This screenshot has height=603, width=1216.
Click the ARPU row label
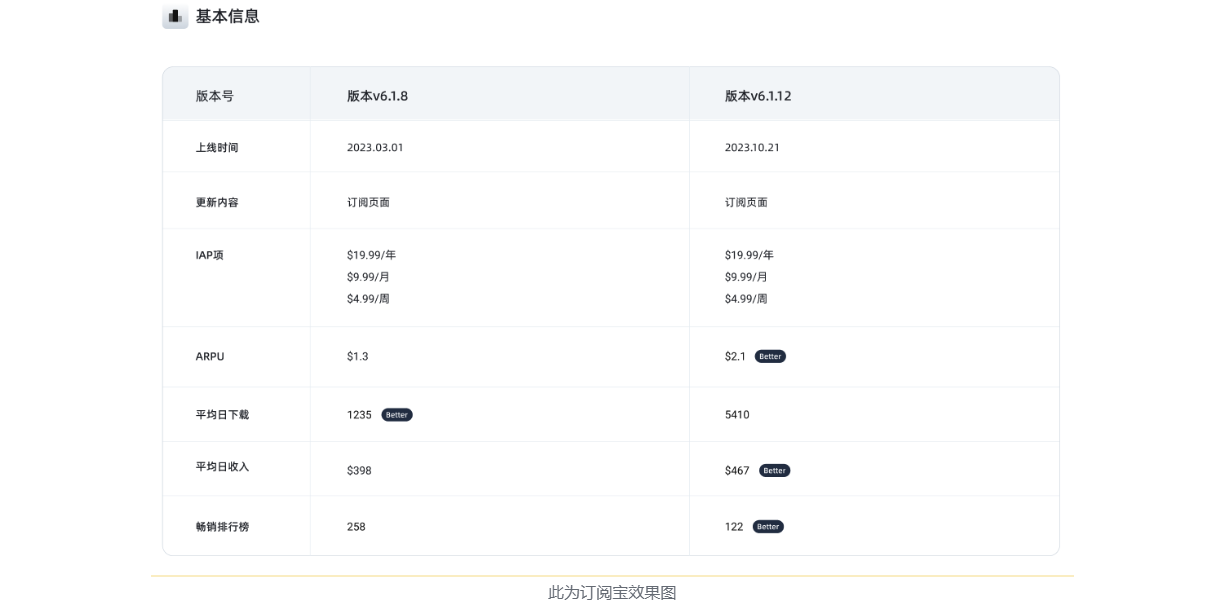click(210, 356)
